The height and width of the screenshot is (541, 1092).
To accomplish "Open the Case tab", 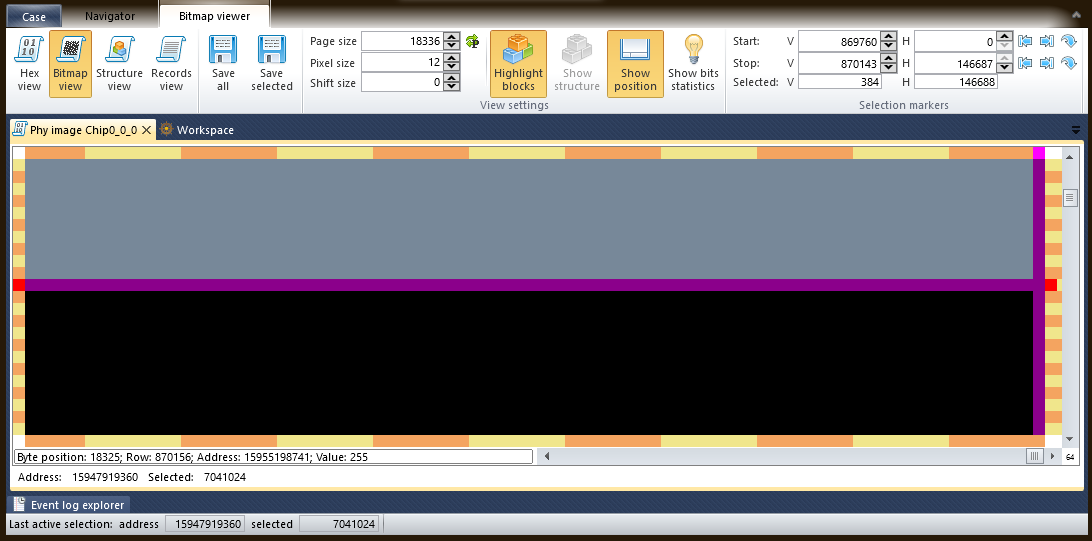I will (x=34, y=17).
